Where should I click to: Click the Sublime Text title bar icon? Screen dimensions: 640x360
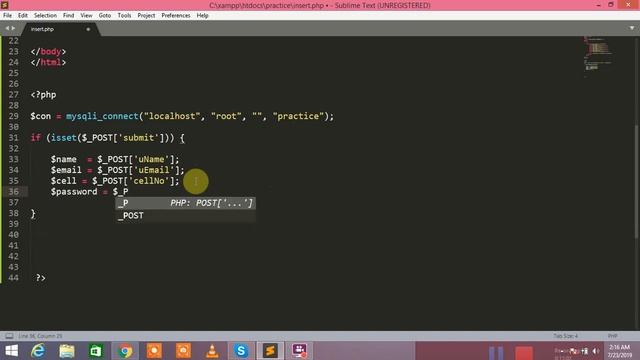[4, 4]
